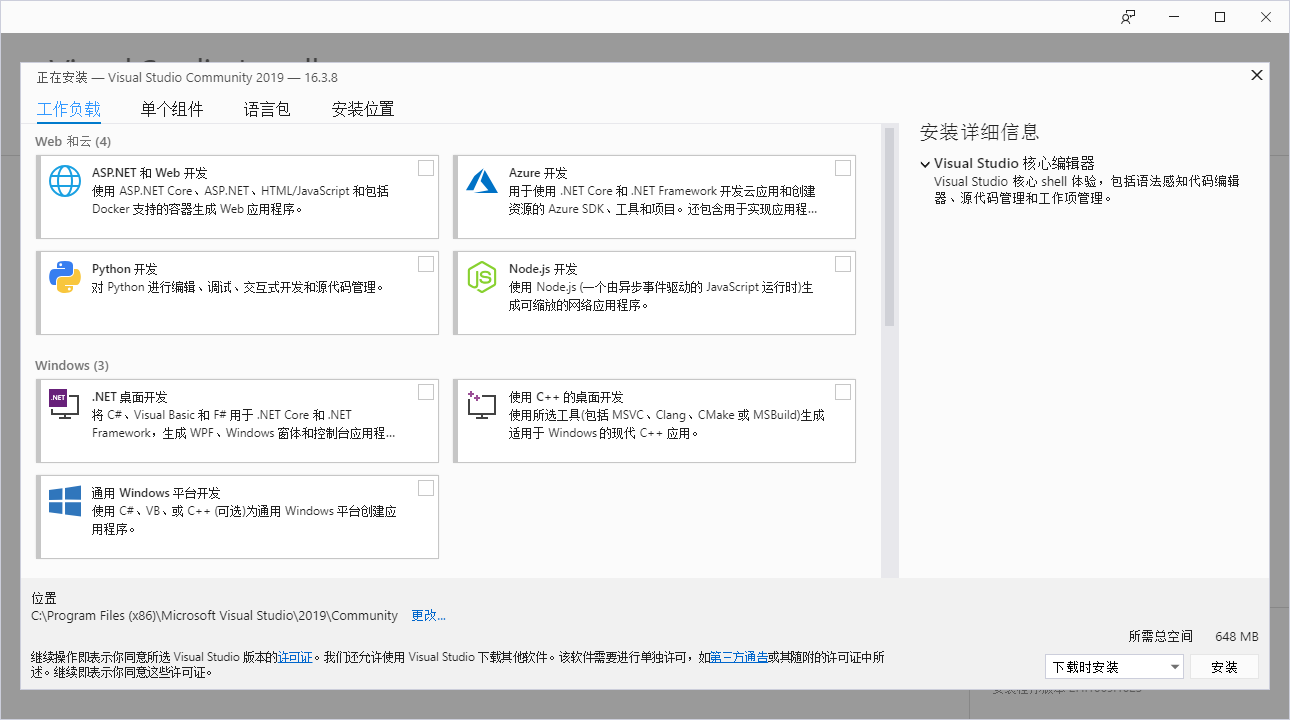The width and height of the screenshot is (1290, 720).
Task: Click the Azure development logo icon
Action: (x=482, y=181)
